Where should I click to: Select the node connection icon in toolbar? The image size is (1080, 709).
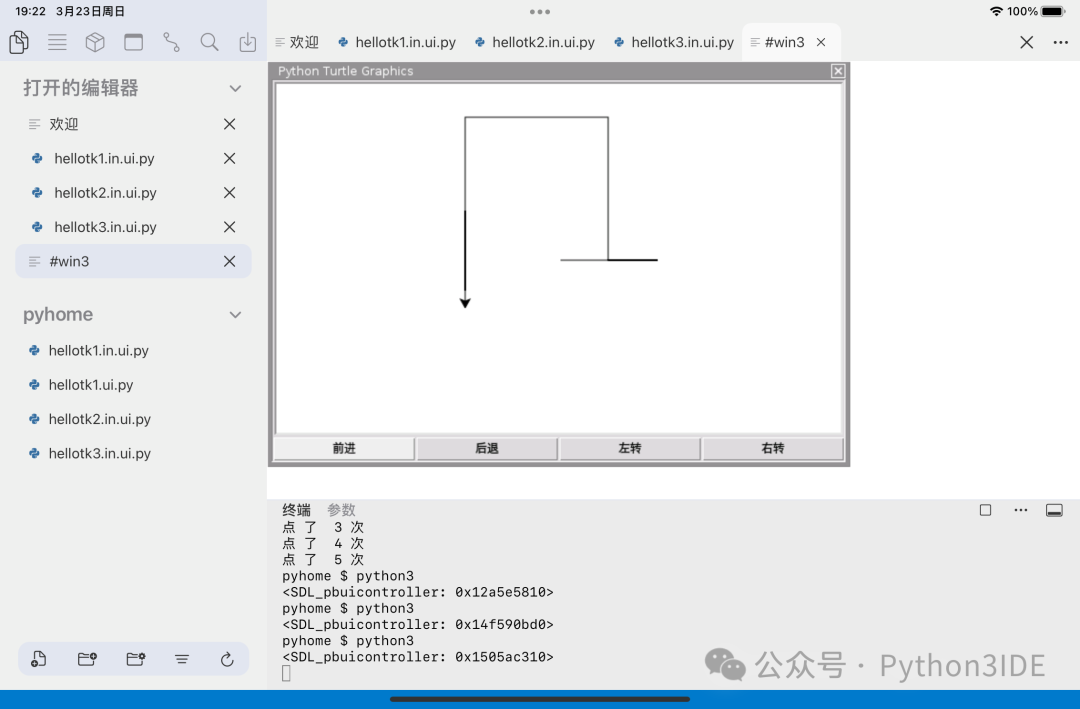click(x=170, y=42)
